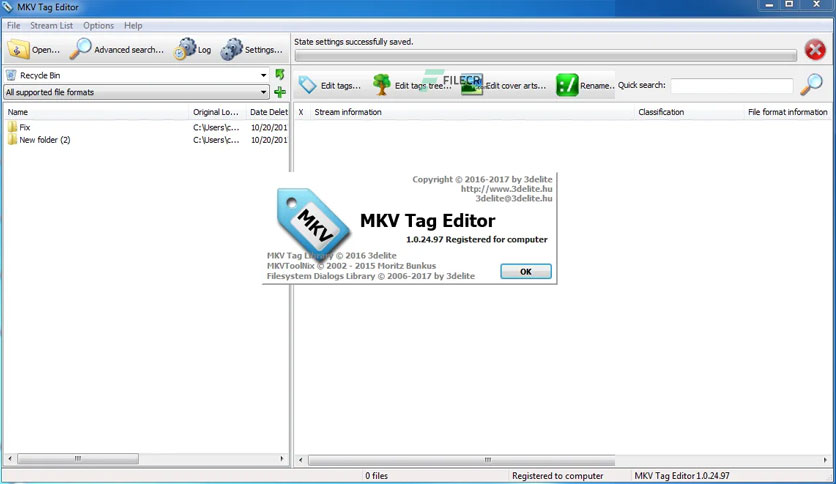Click the http://www.3delite.hu link
Screen dimensions: 836x484
pyautogui.click(x=507, y=189)
